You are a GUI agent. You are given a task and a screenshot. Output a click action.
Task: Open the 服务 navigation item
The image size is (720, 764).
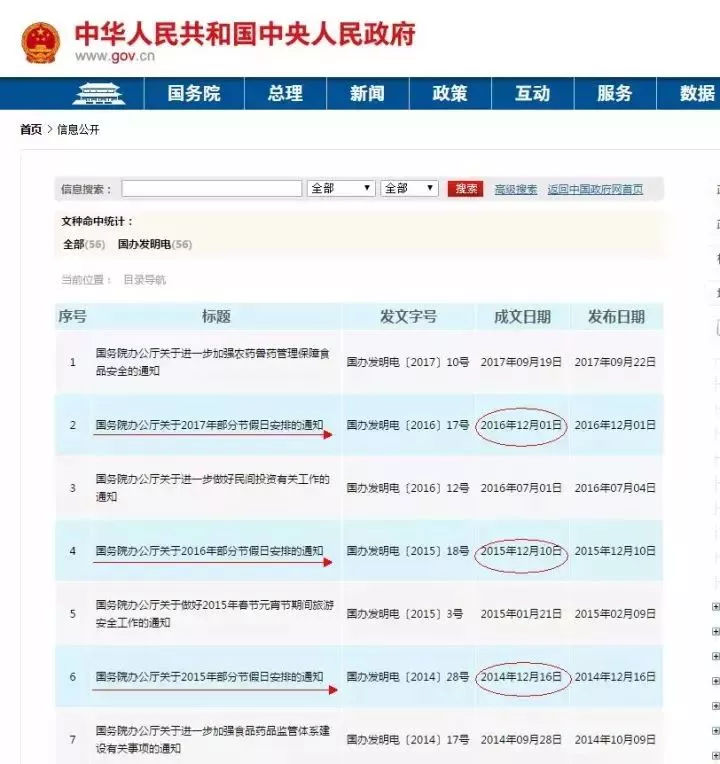pyautogui.click(x=614, y=94)
